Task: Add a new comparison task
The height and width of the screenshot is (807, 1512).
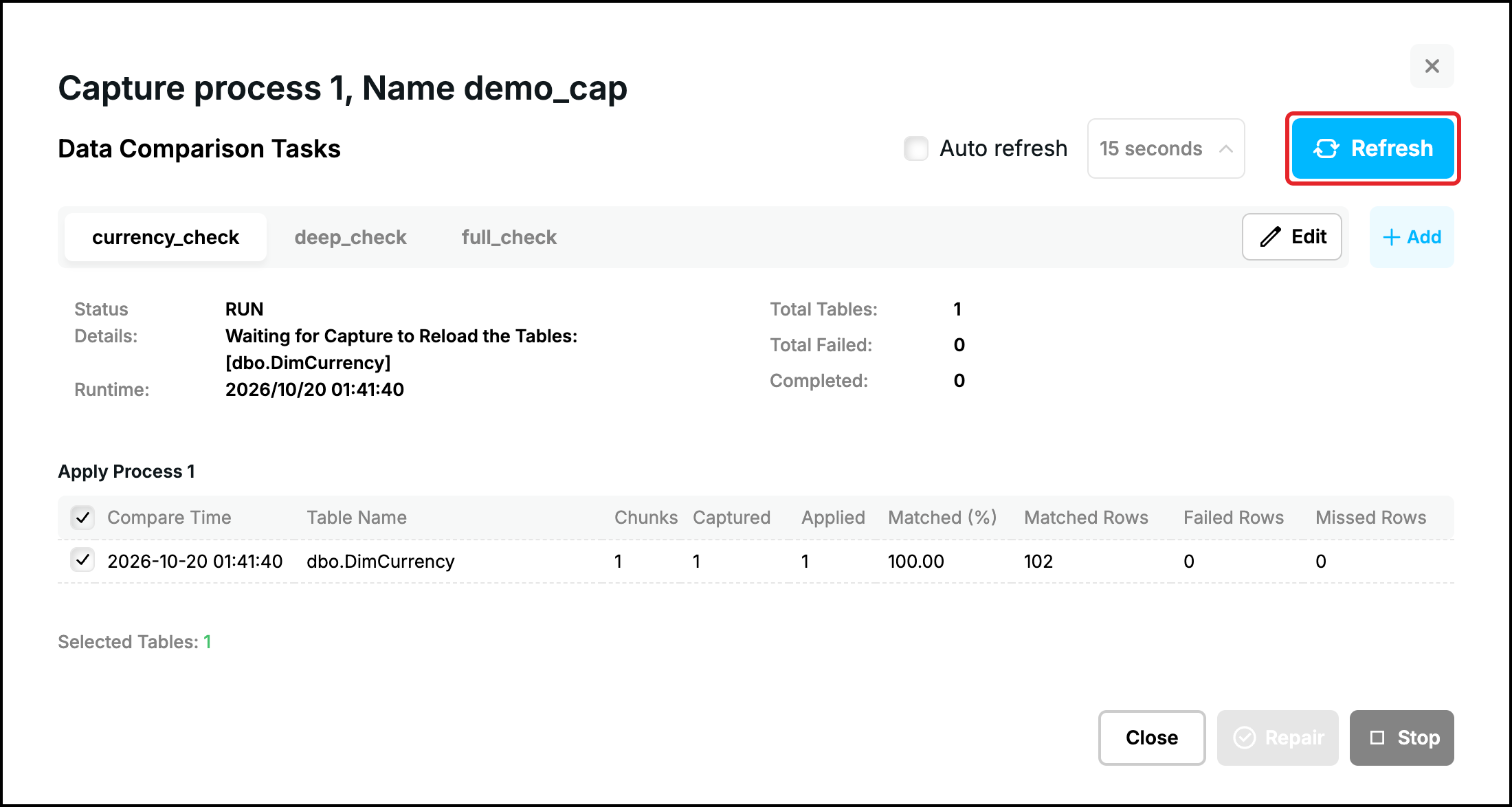Action: [1411, 237]
